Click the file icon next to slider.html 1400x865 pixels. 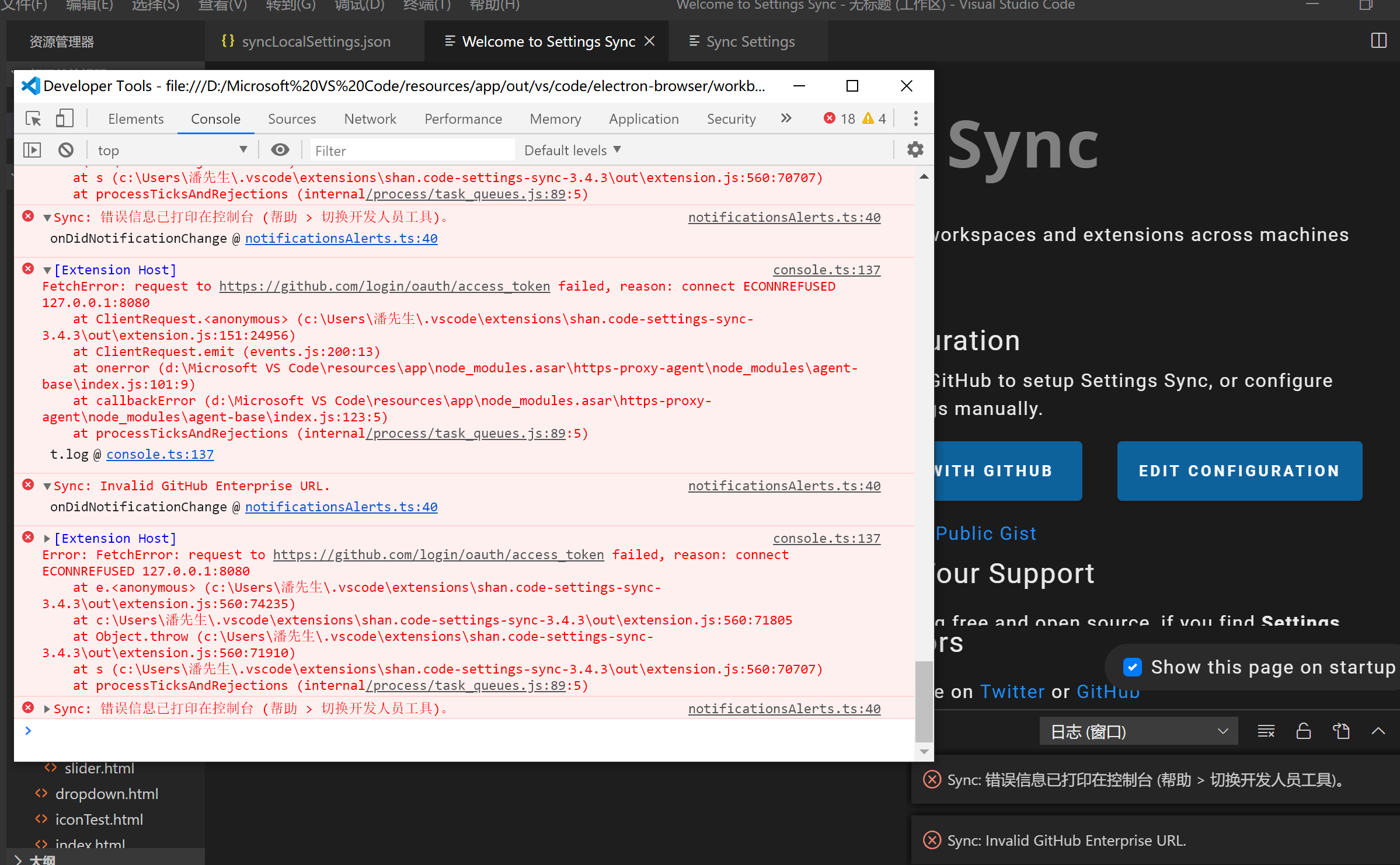[x=51, y=768]
